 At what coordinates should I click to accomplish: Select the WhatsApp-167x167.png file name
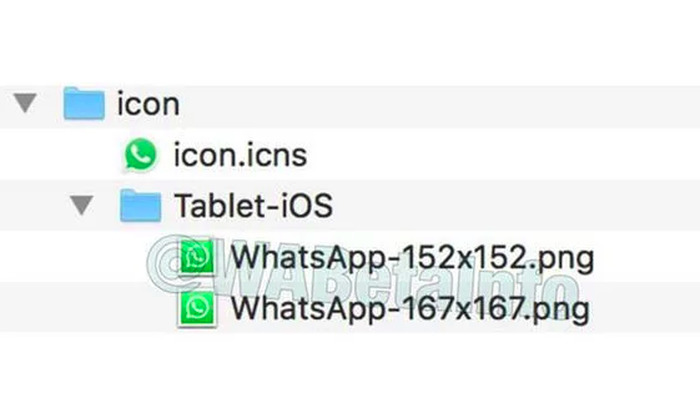[410, 309]
